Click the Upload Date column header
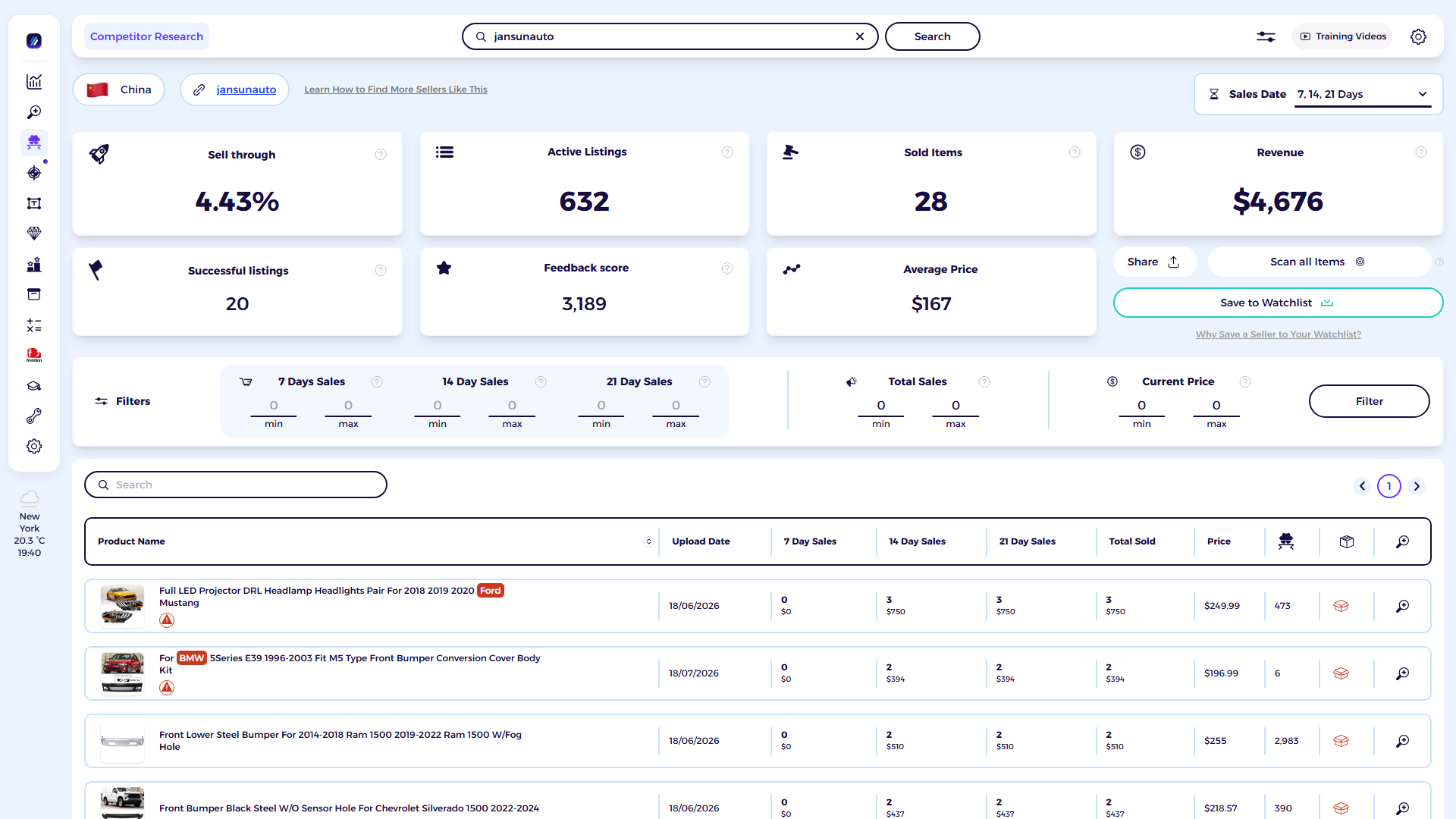The width and height of the screenshot is (1456, 819). (701, 541)
